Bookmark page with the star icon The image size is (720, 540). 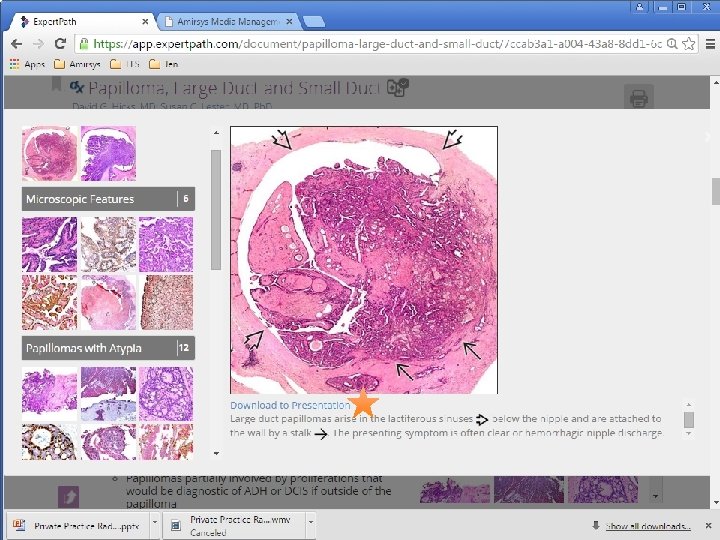(688, 44)
